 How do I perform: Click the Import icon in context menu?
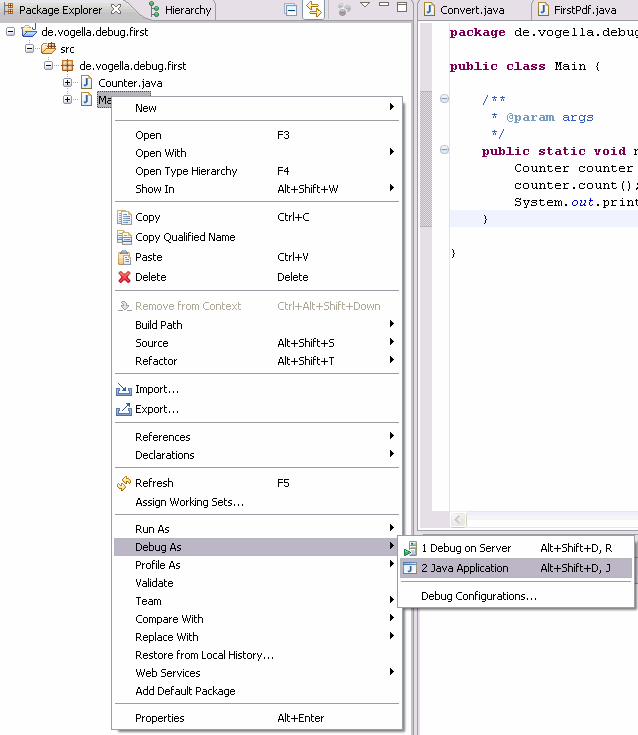coord(124,389)
